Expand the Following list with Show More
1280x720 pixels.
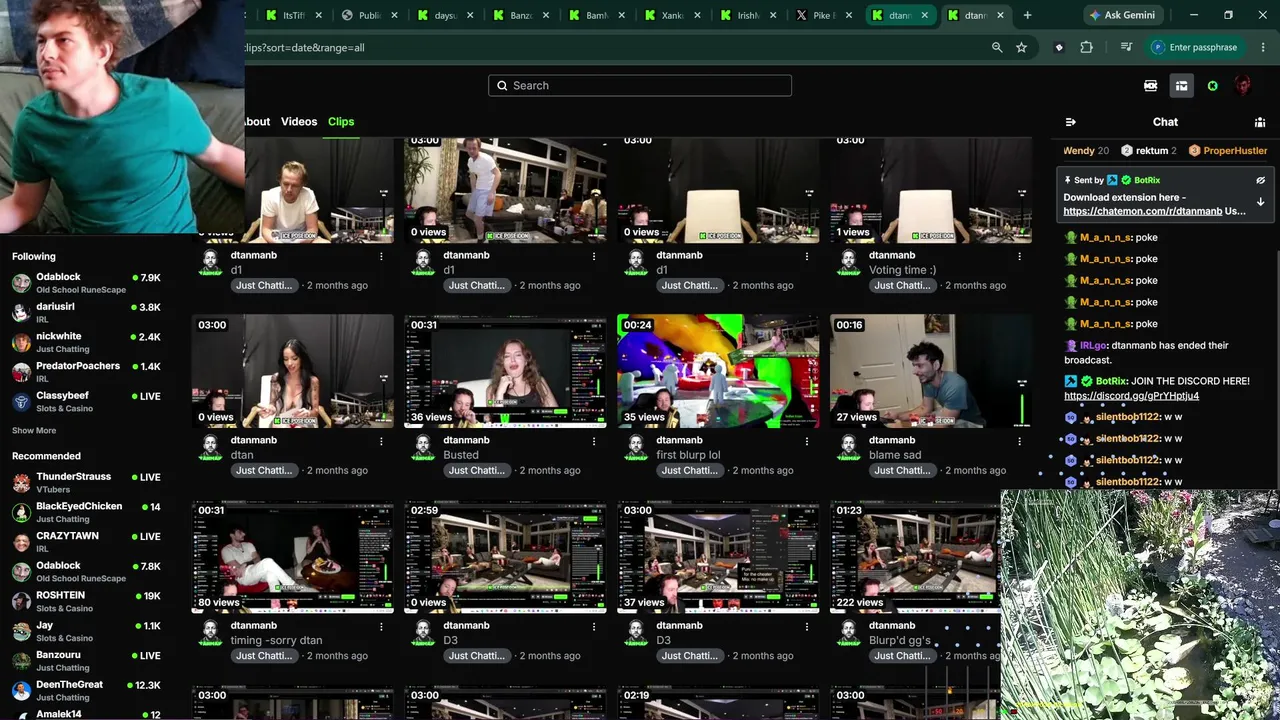point(34,431)
